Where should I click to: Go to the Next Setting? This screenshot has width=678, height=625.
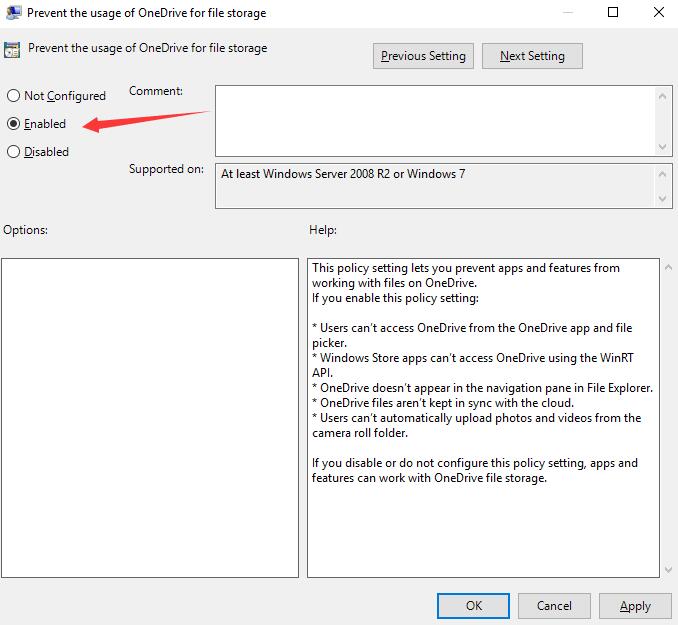[x=532, y=56]
